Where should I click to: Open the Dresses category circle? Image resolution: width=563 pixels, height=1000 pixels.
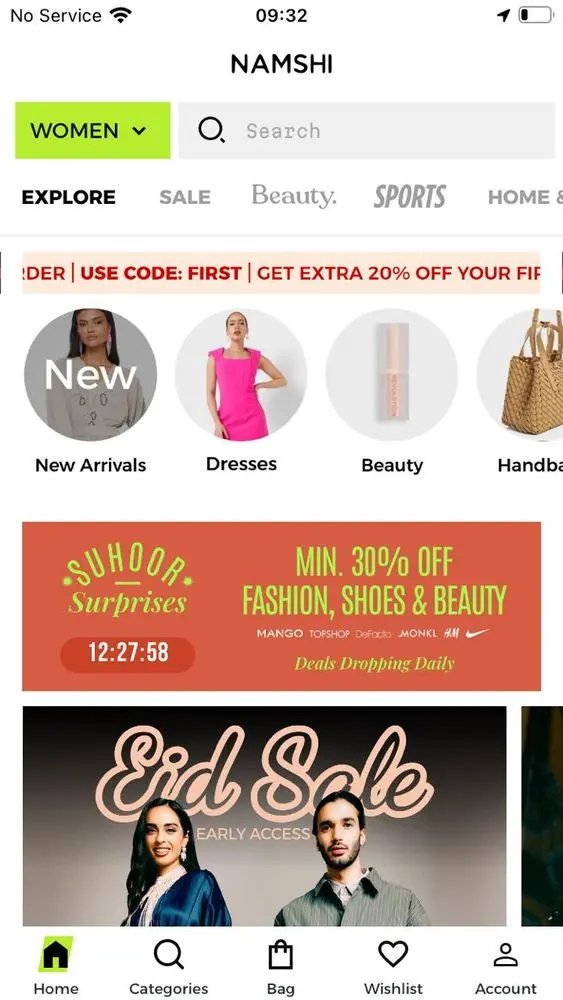[x=241, y=374]
